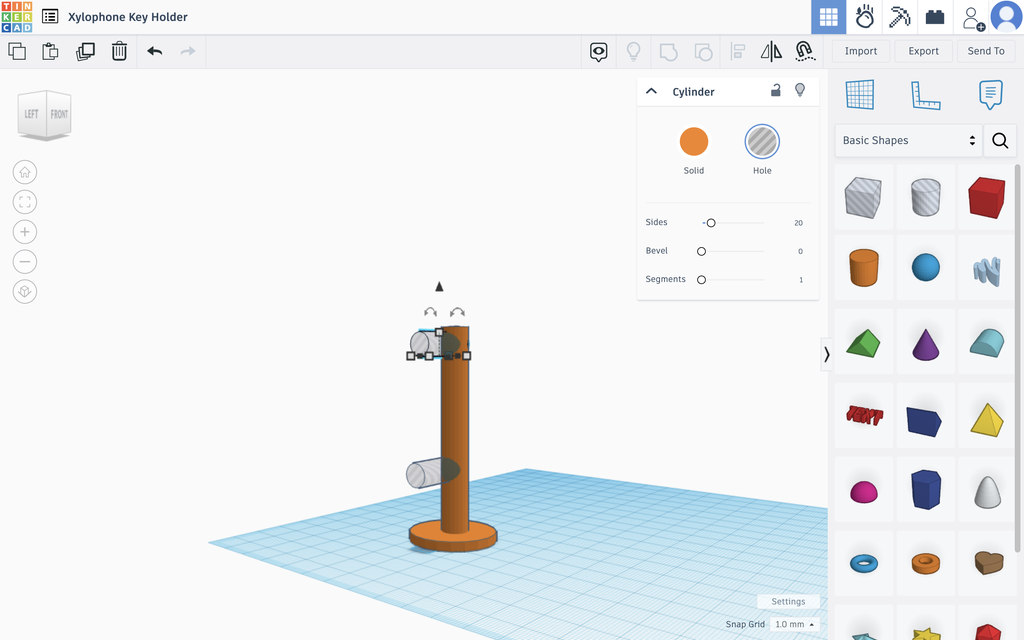Screen dimensions: 1024x640
Task: Click the FRONT face of view cube
Action: coord(59,114)
